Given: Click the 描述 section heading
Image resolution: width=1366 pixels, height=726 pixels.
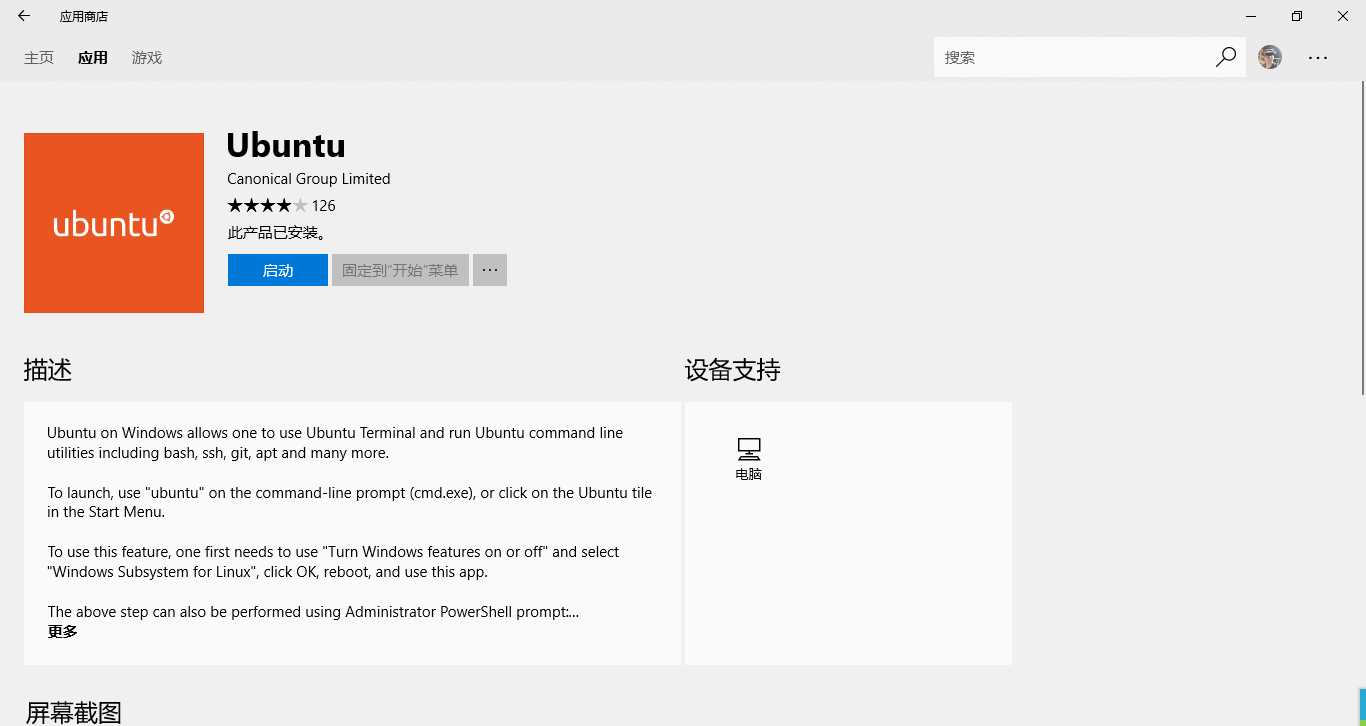Looking at the screenshot, I should click(48, 370).
